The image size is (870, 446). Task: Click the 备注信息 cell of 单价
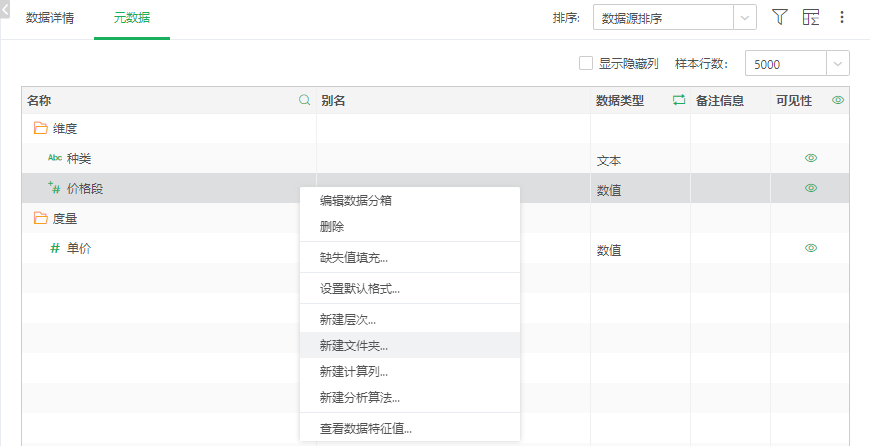click(730, 249)
